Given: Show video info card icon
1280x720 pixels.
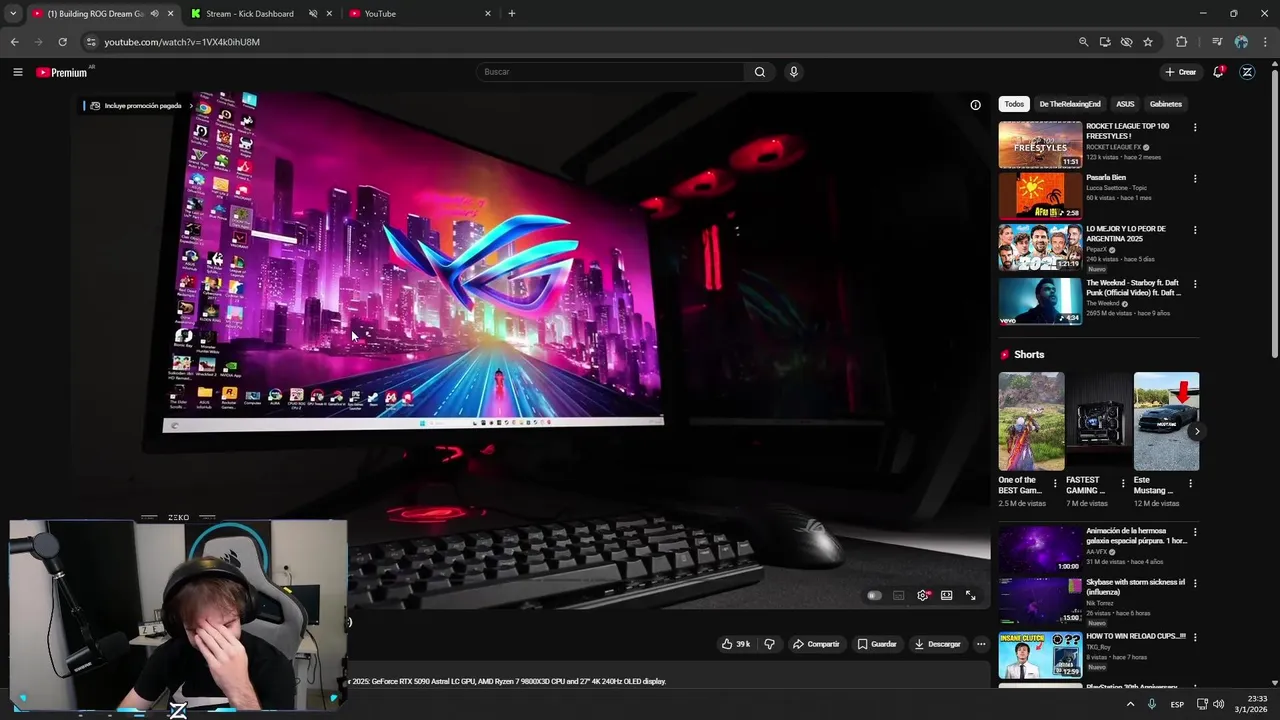Looking at the screenshot, I should point(975,105).
